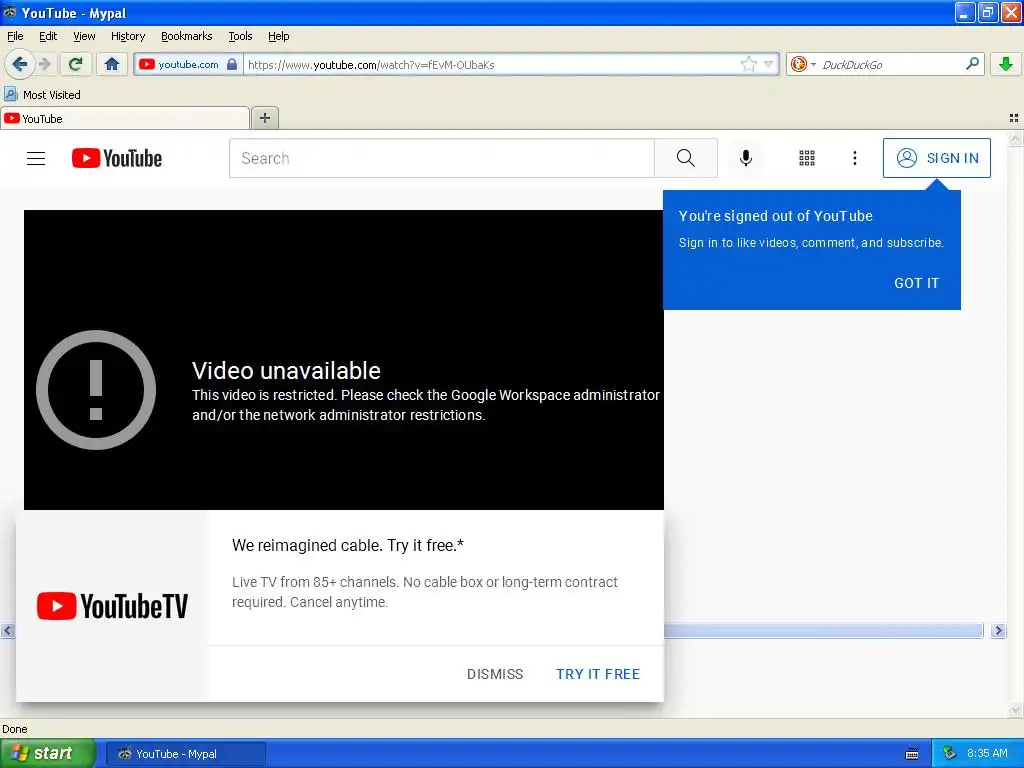Click the padlock site security icon
This screenshot has width=1024, height=768.
point(232,64)
